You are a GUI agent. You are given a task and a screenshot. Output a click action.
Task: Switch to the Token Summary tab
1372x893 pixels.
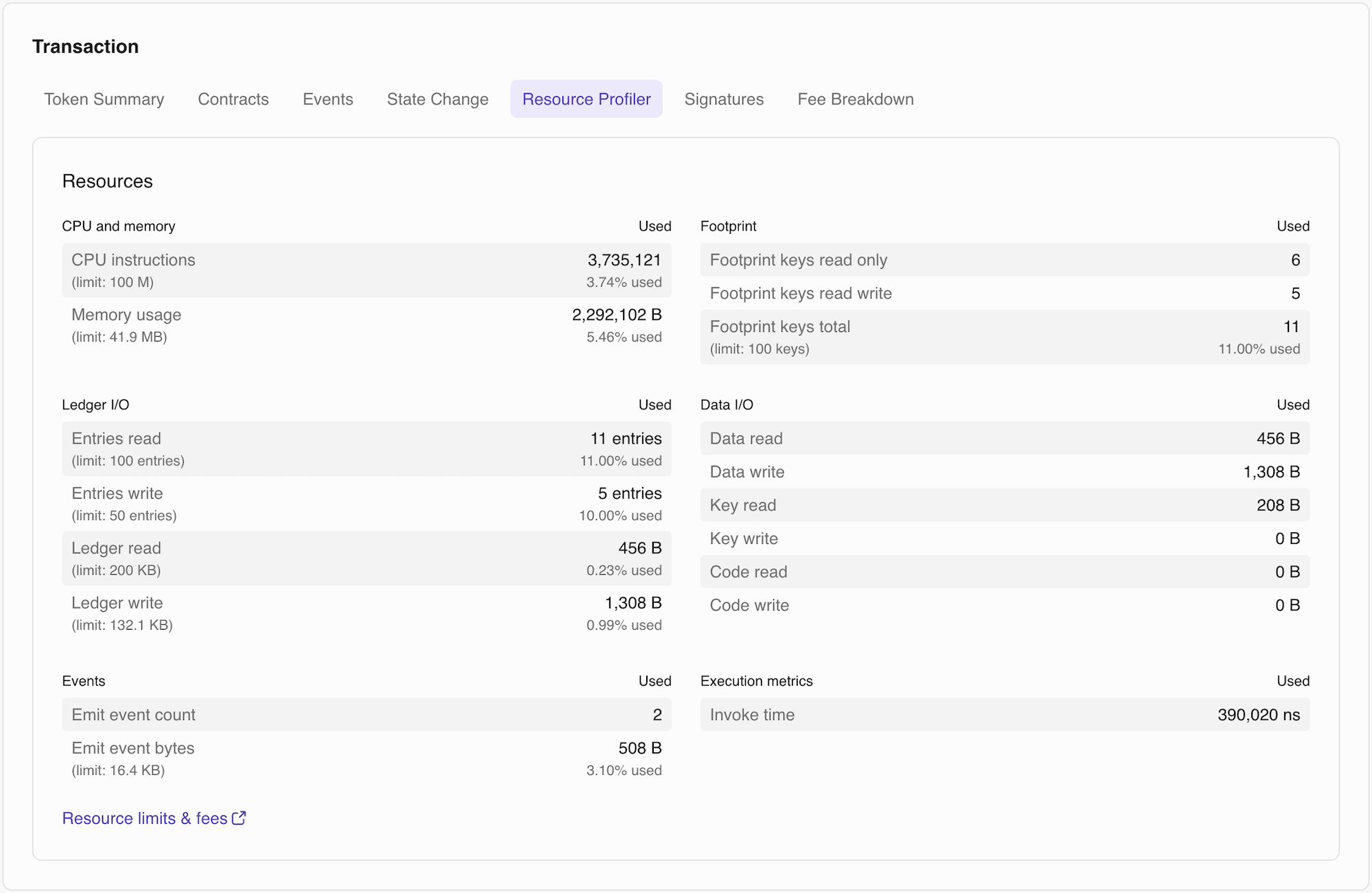pyautogui.click(x=104, y=99)
